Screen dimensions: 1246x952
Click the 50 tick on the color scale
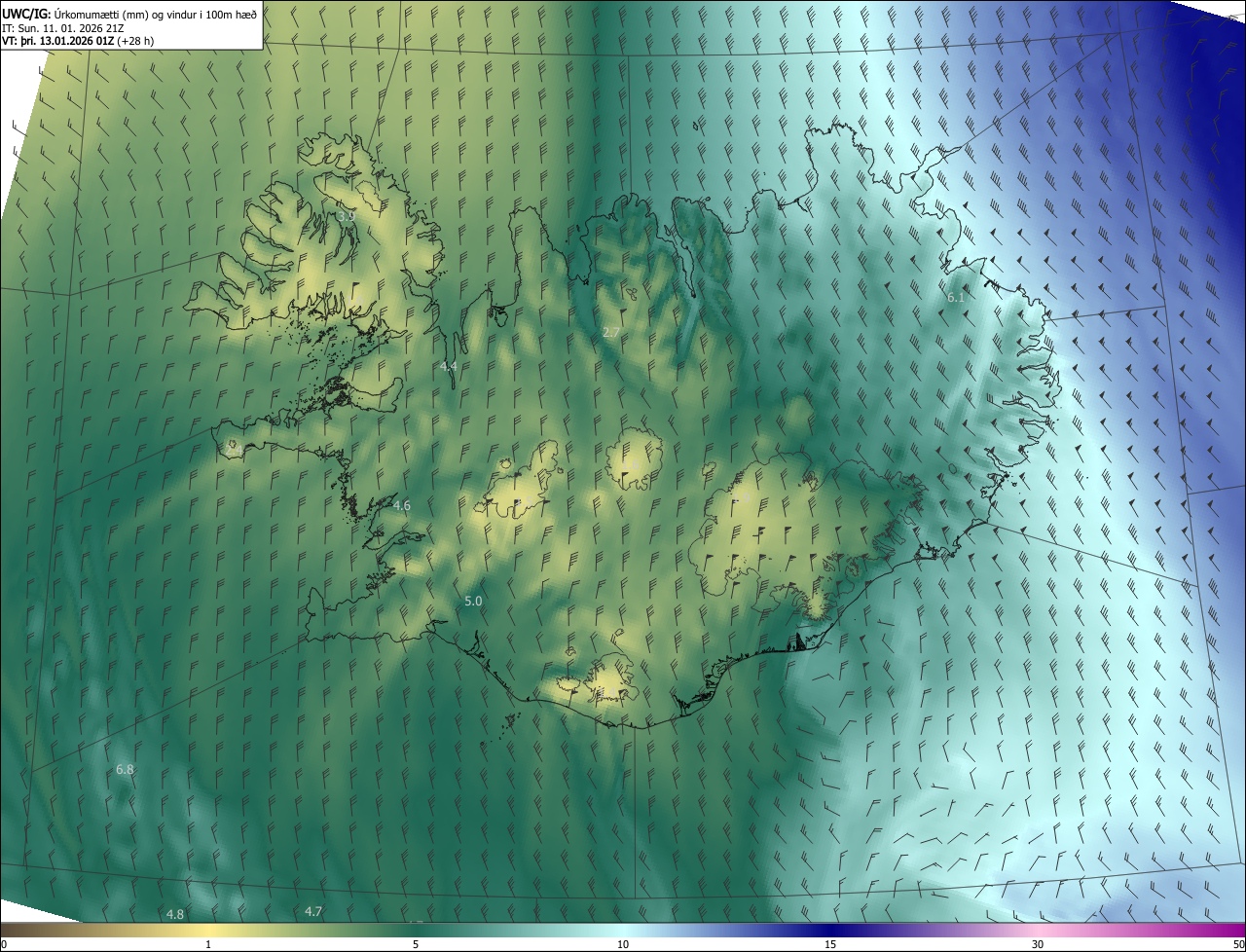1238,945
